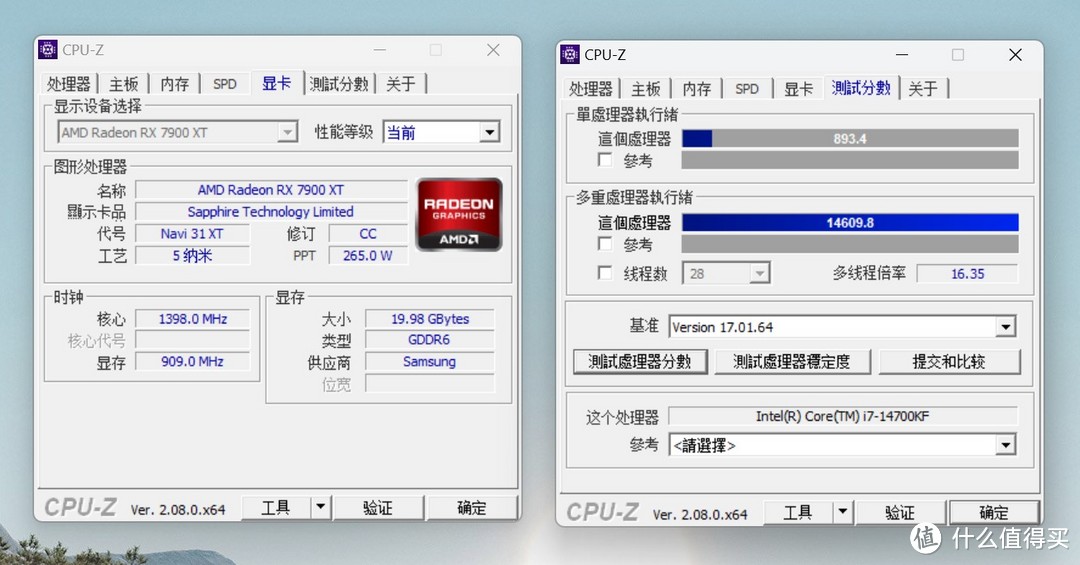The width and height of the screenshot is (1080, 565).
Task: Open 关于 tab in left CPU-Z window
Action: [x=401, y=84]
